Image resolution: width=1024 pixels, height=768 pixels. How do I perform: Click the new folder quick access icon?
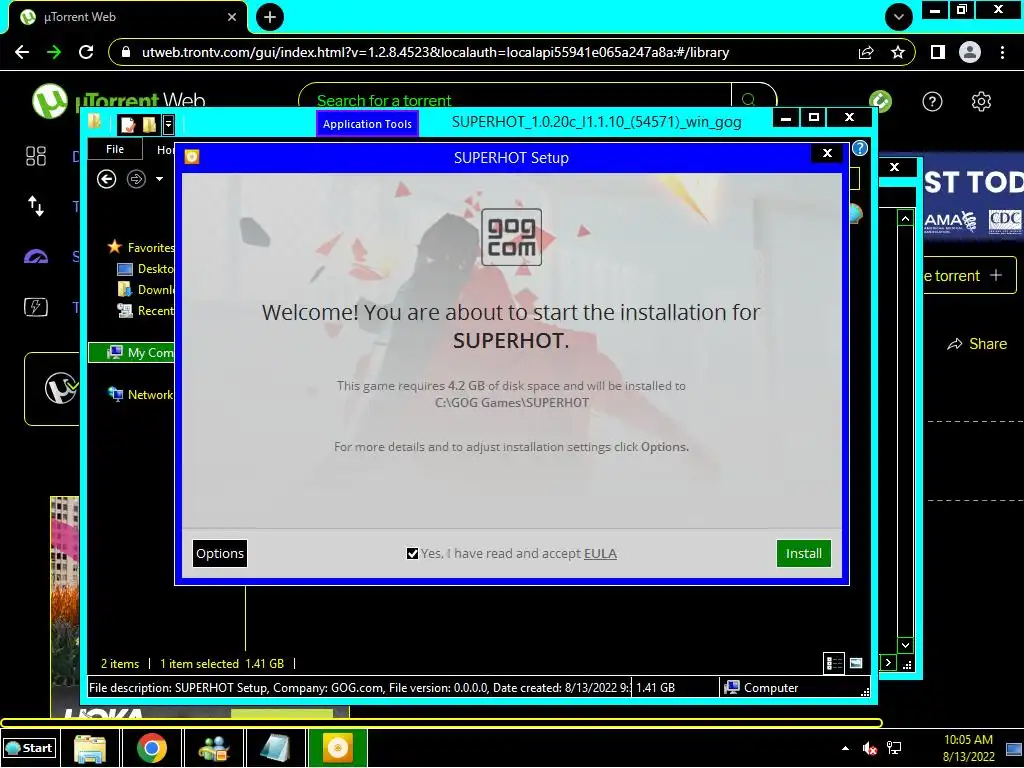click(x=149, y=124)
